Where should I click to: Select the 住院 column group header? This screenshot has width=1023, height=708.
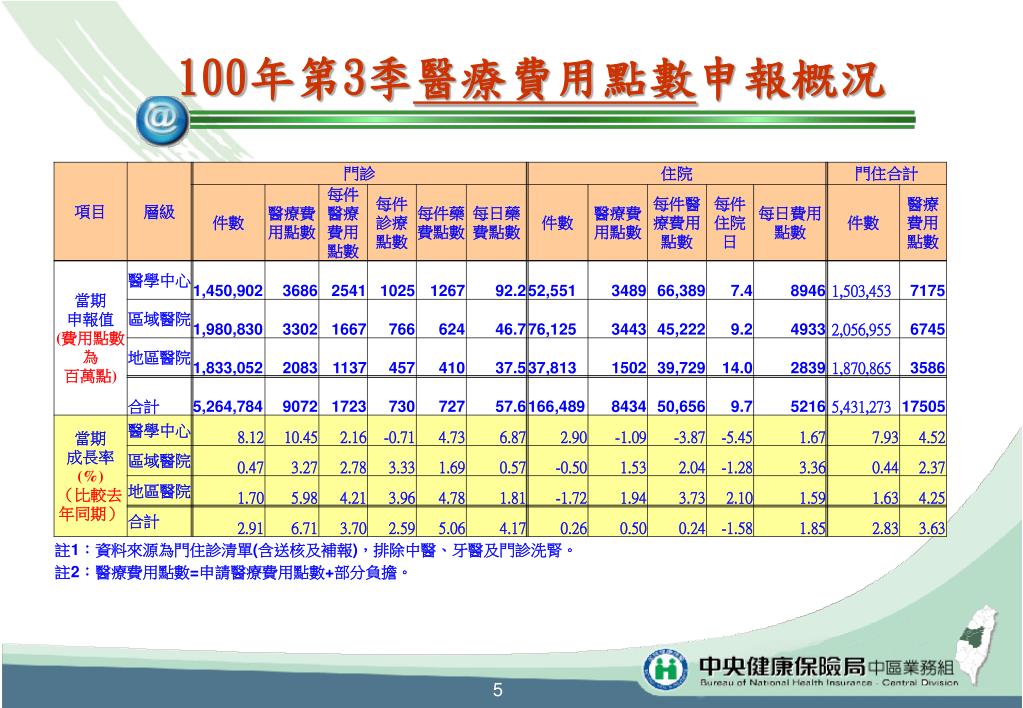[x=676, y=174]
